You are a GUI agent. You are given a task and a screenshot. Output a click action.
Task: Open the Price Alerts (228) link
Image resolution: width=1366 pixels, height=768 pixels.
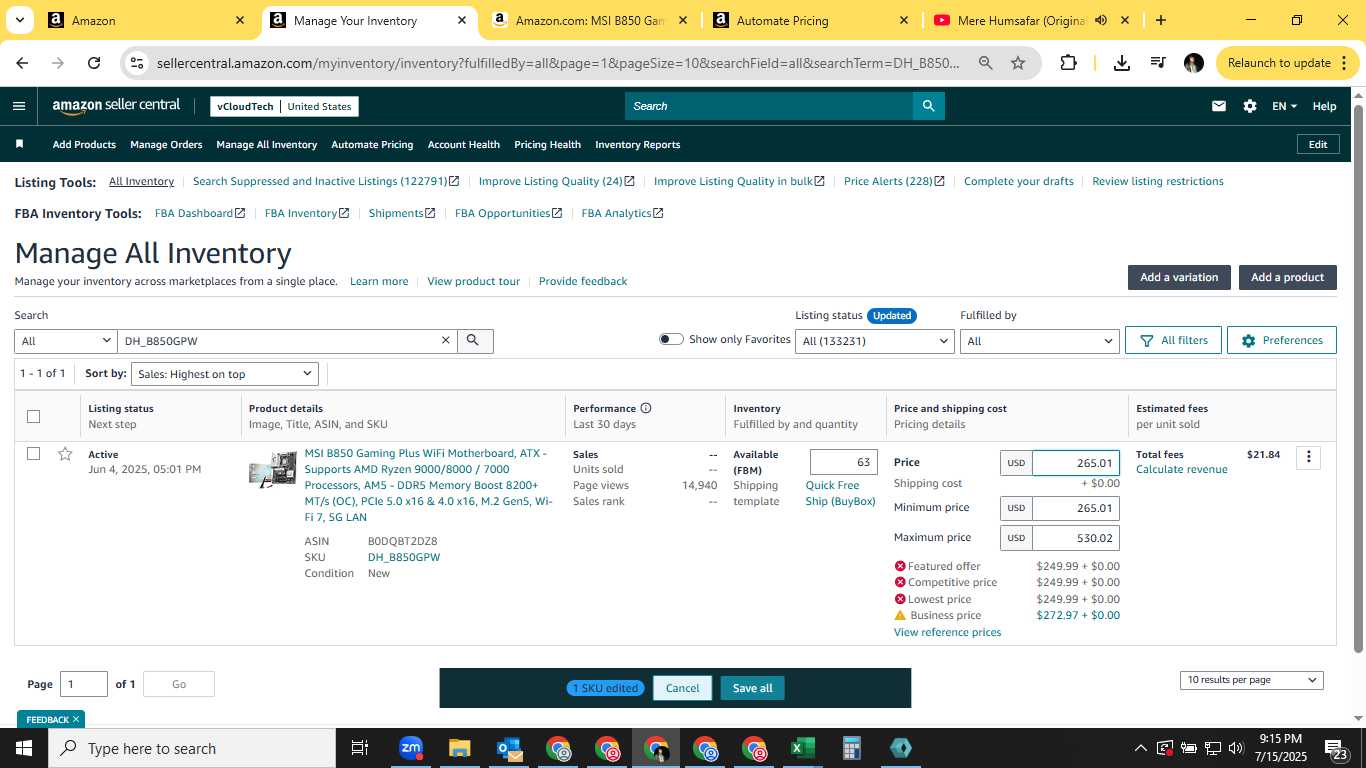894,181
